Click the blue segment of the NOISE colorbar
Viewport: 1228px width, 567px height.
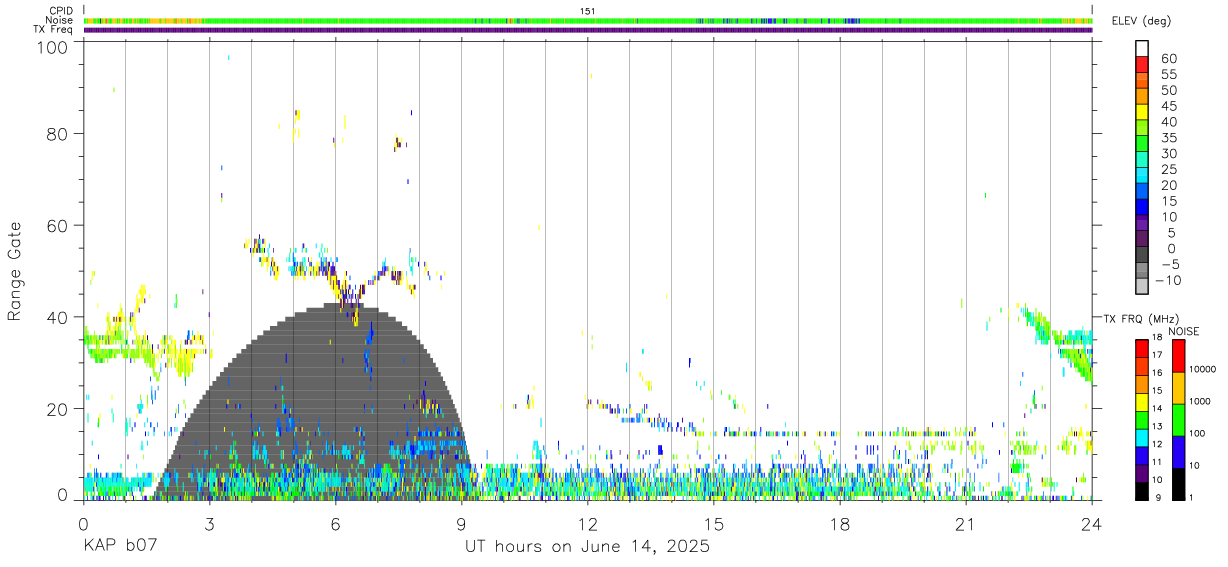[x=1179, y=452]
